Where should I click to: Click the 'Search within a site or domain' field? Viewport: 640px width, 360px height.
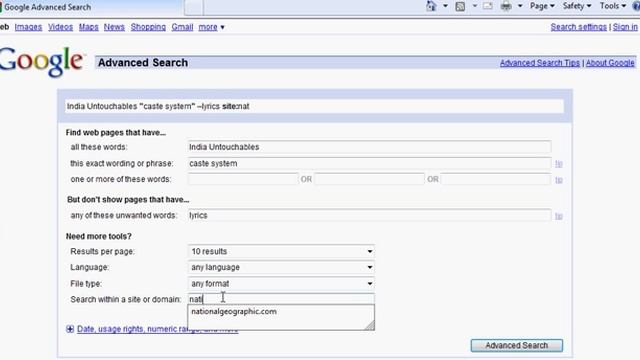(x=281, y=299)
